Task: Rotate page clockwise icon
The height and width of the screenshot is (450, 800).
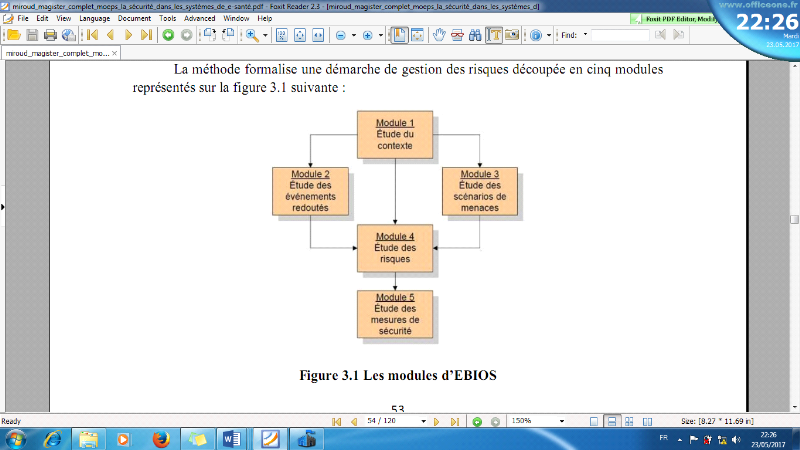Action: (210, 35)
